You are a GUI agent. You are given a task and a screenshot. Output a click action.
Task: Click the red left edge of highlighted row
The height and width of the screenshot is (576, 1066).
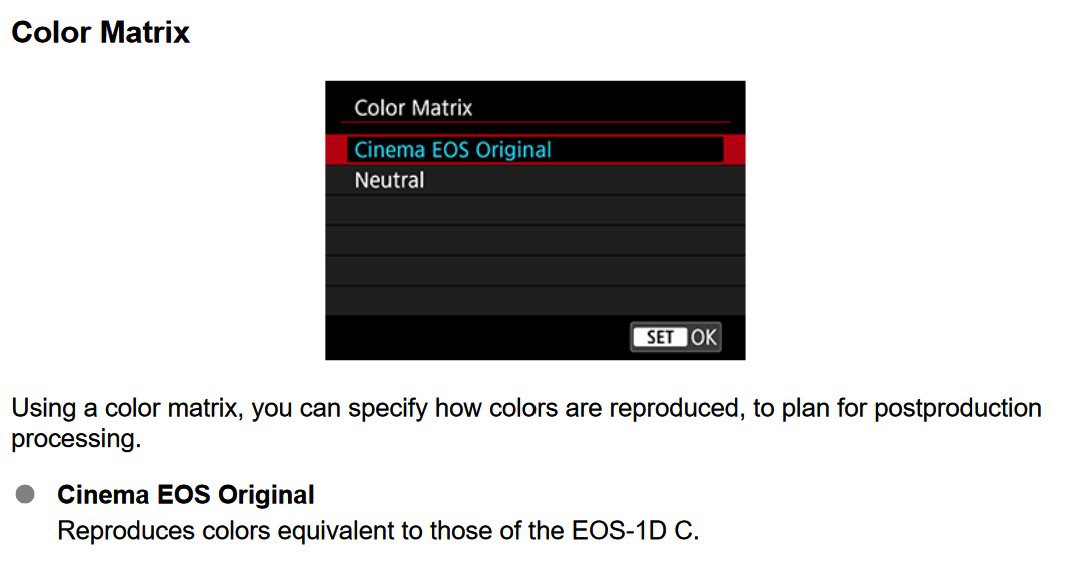click(x=336, y=150)
